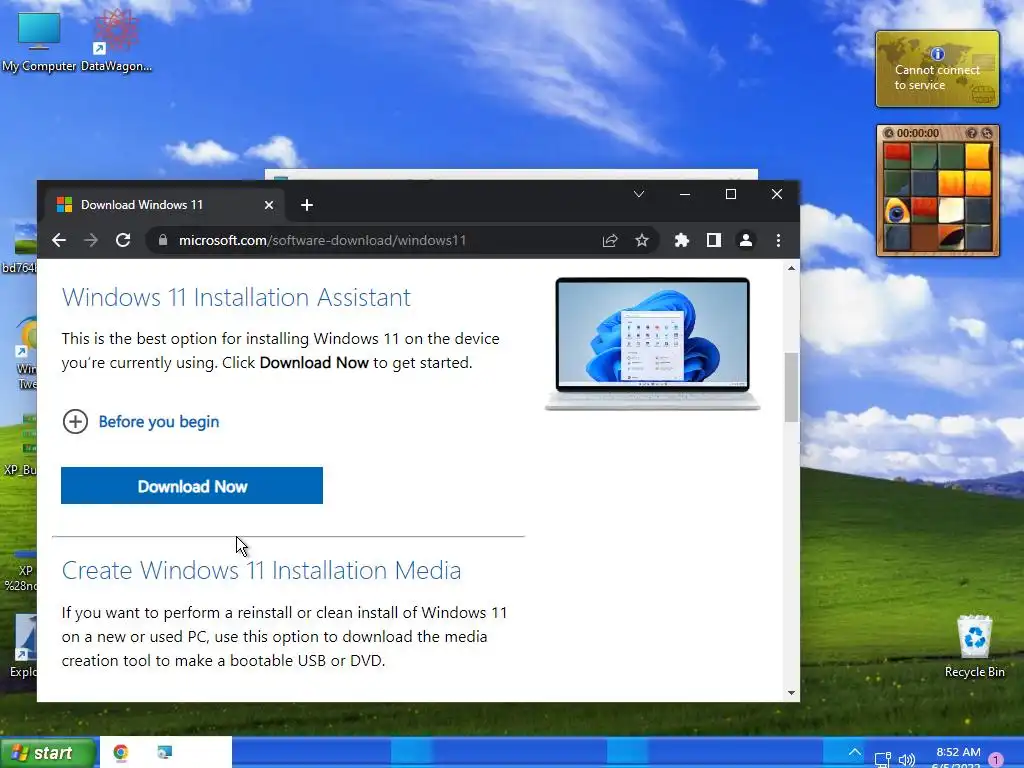Show hidden tray icons chevron
The image size is (1024, 768).
[x=854, y=752]
